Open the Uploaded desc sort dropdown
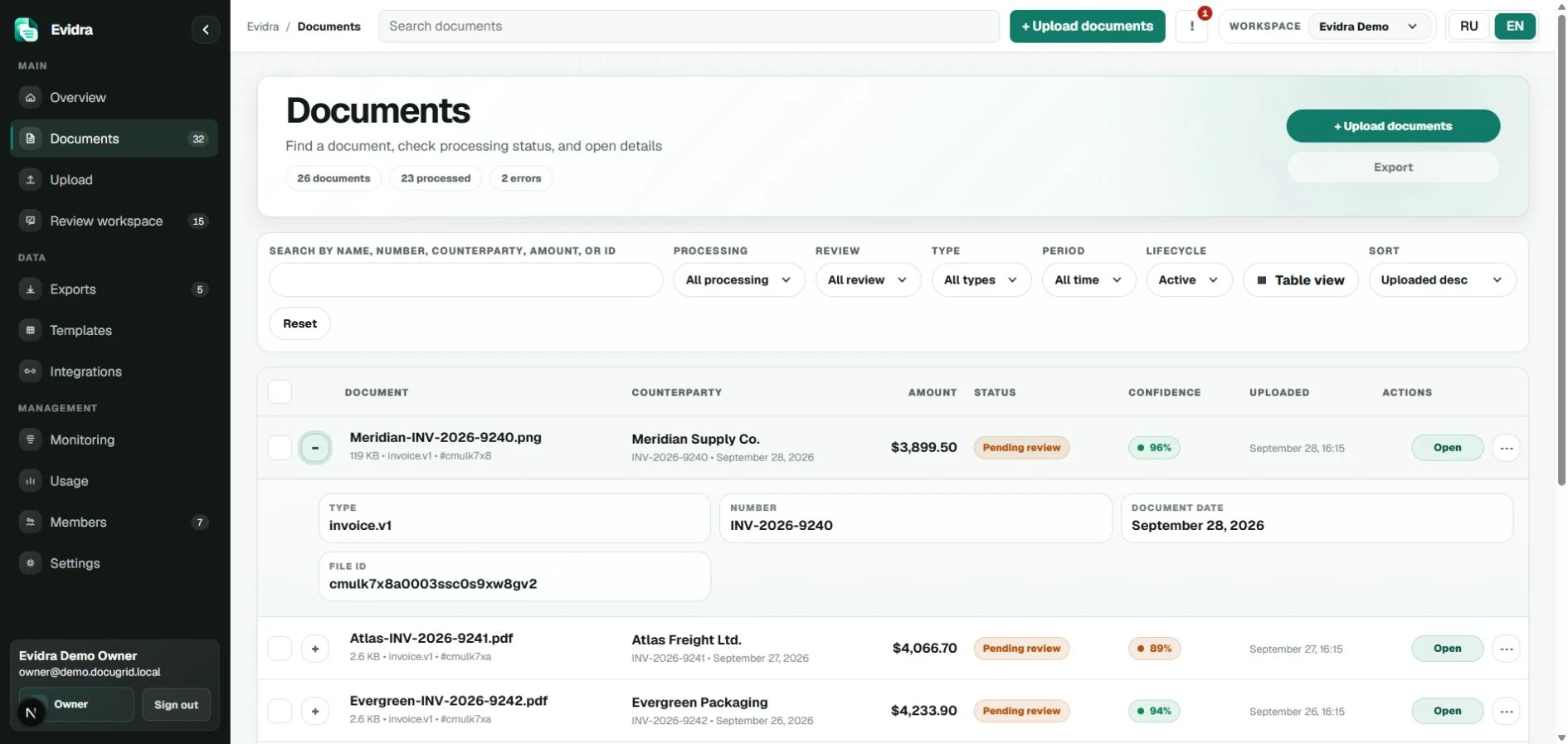The height and width of the screenshot is (744, 1568). point(1442,280)
